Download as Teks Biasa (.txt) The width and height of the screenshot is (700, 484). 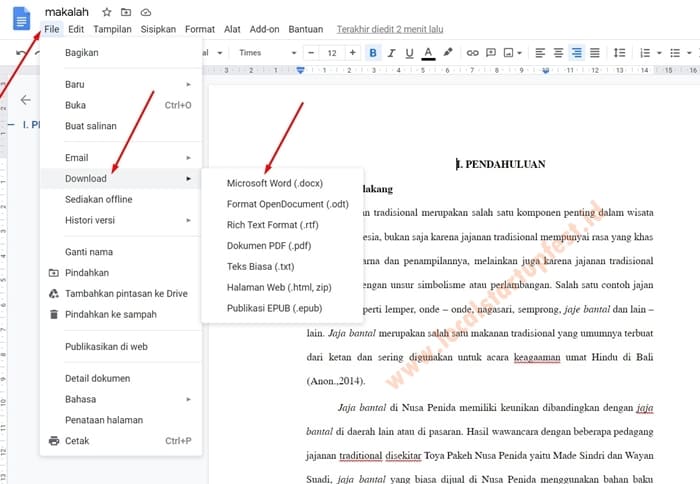pyautogui.click(x=282, y=267)
